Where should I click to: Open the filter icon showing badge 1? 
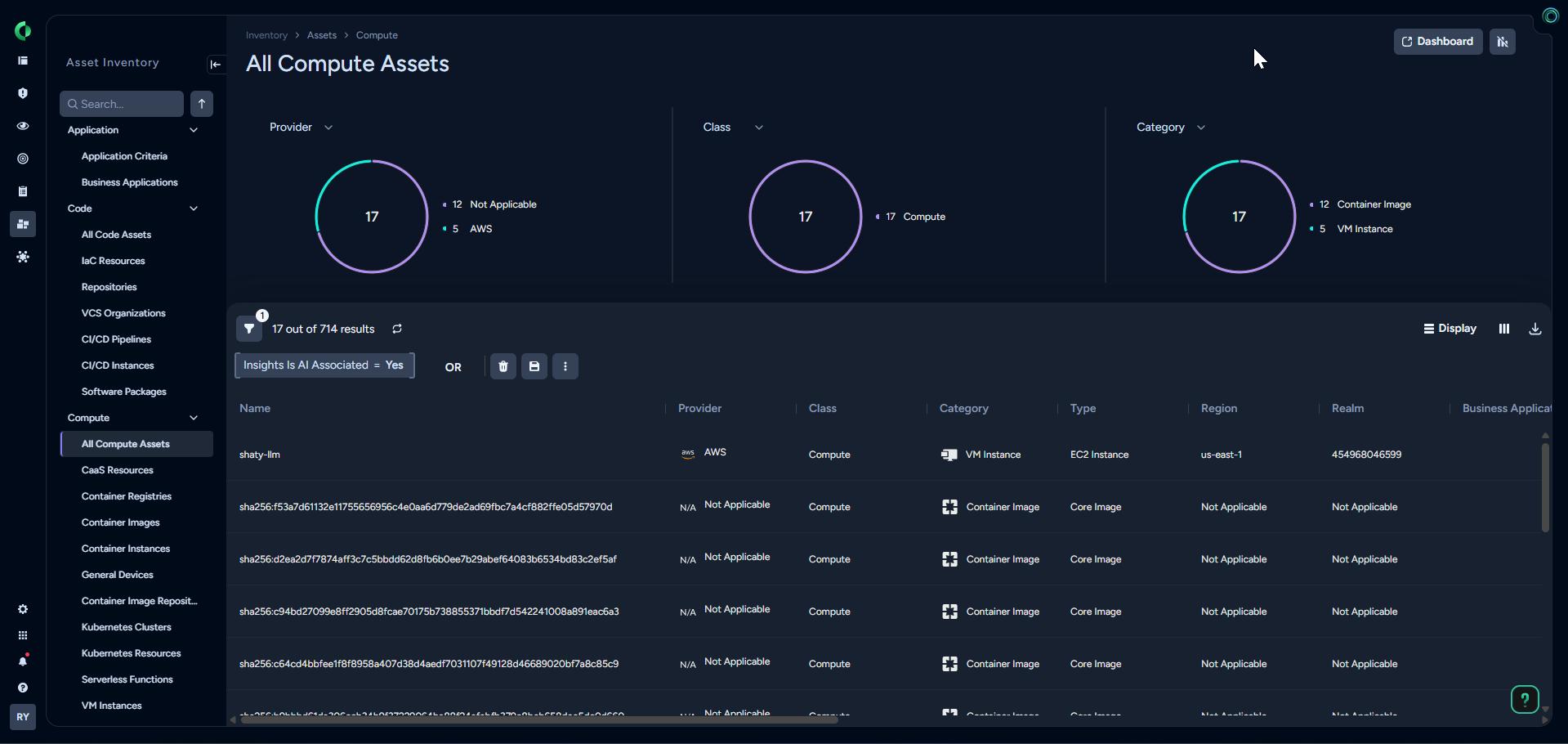pos(249,329)
